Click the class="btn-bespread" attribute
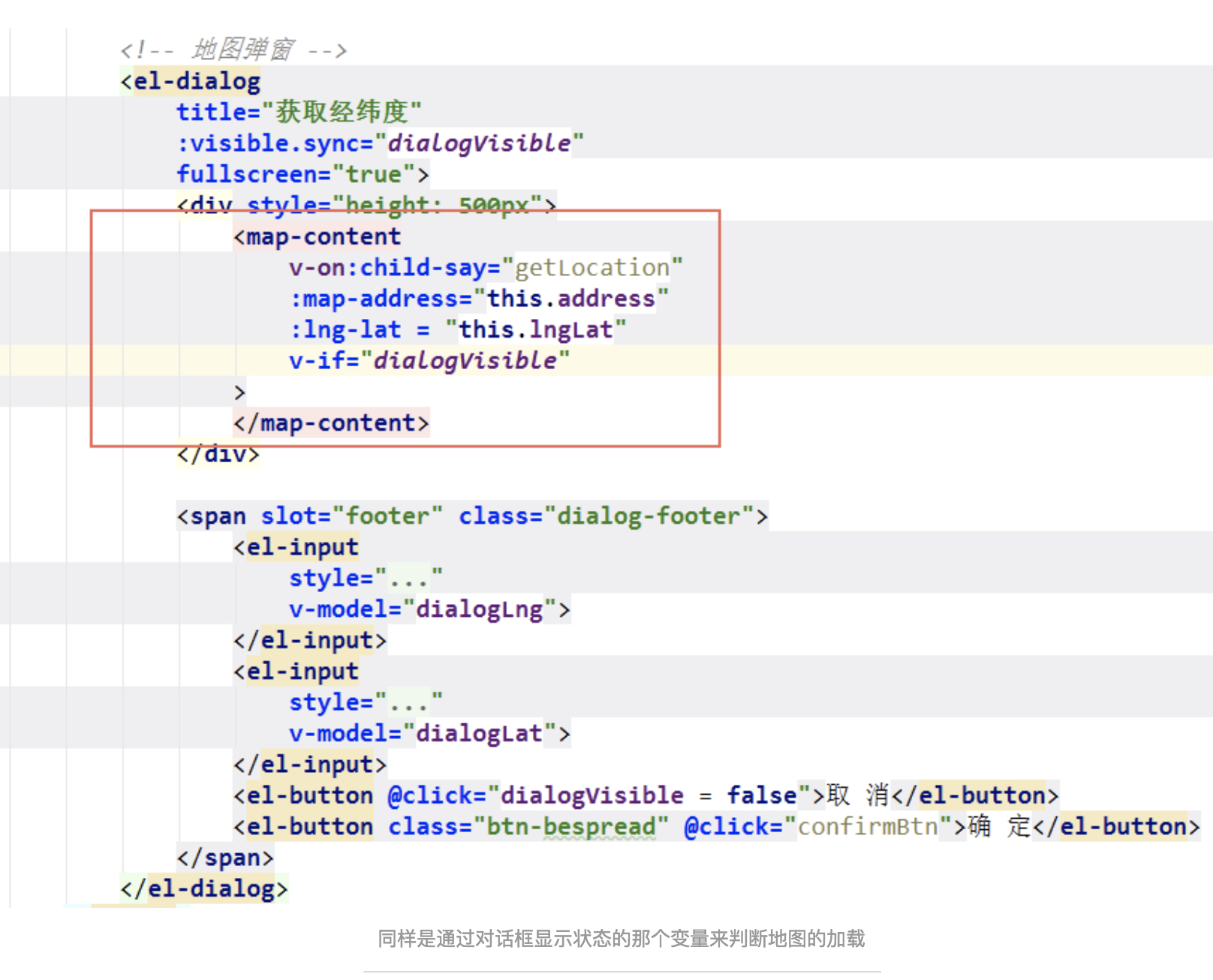The height and width of the screenshot is (980, 1213). (x=528, y=827)
